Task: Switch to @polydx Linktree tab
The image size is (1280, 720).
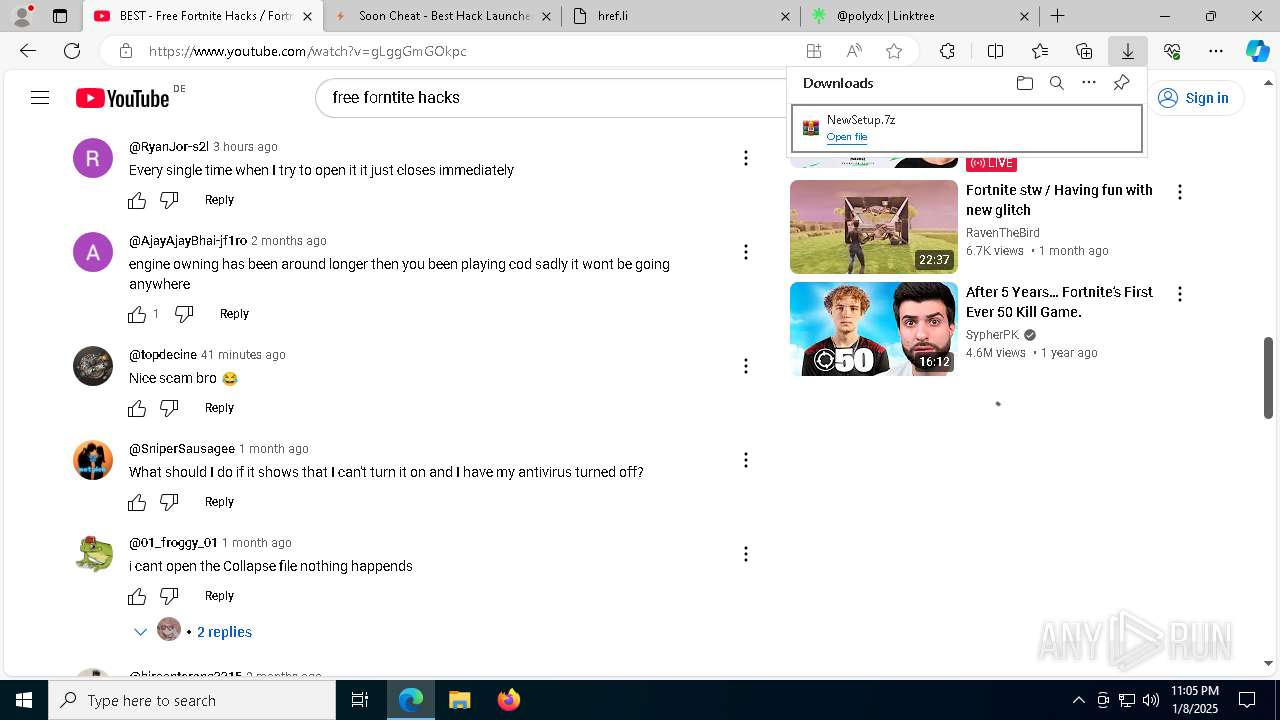Action: click(x=920, y=16)
